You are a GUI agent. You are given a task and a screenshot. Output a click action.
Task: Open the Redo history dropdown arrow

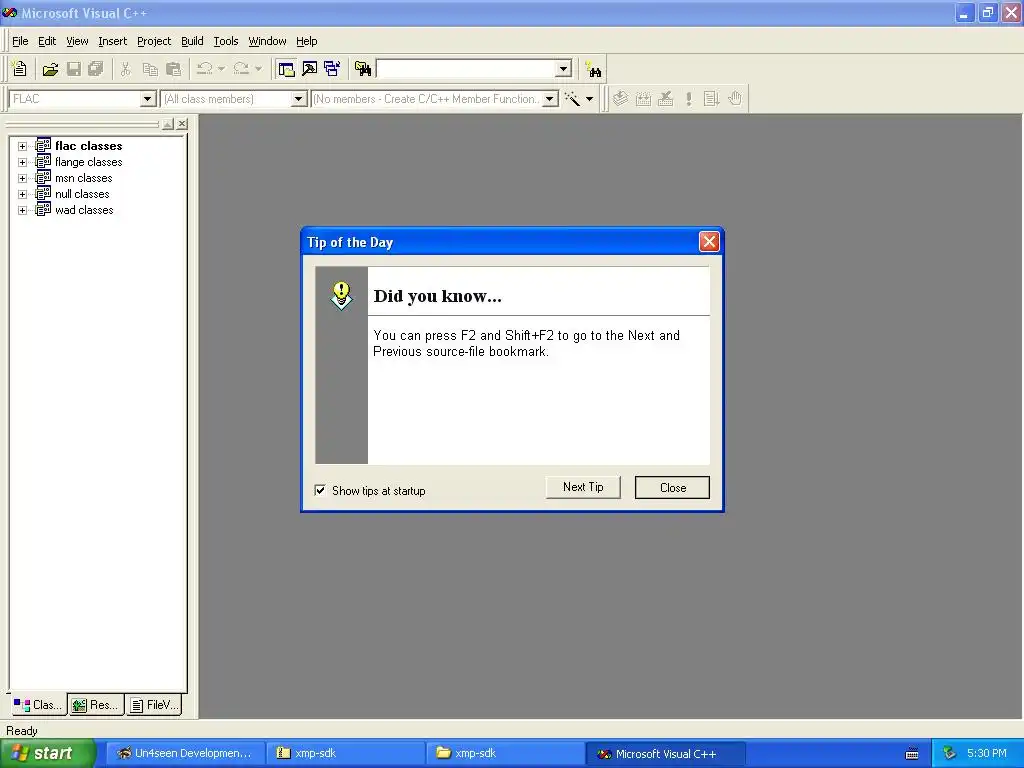point(259,69)
